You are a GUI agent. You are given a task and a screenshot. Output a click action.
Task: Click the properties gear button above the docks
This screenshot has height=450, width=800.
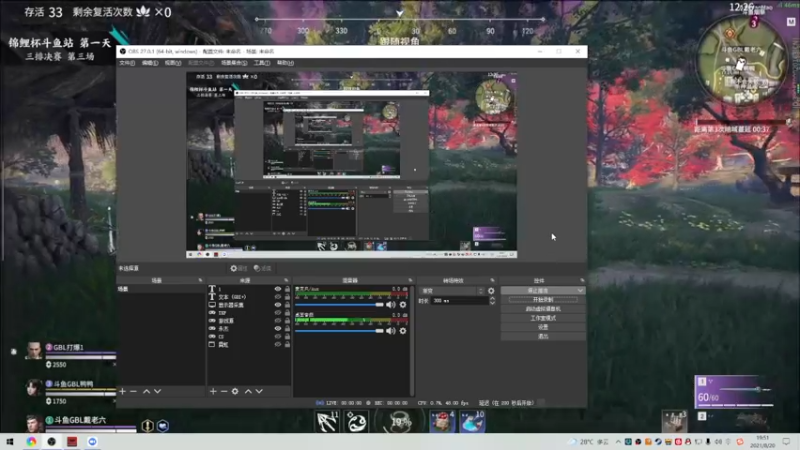coord(238,268)
